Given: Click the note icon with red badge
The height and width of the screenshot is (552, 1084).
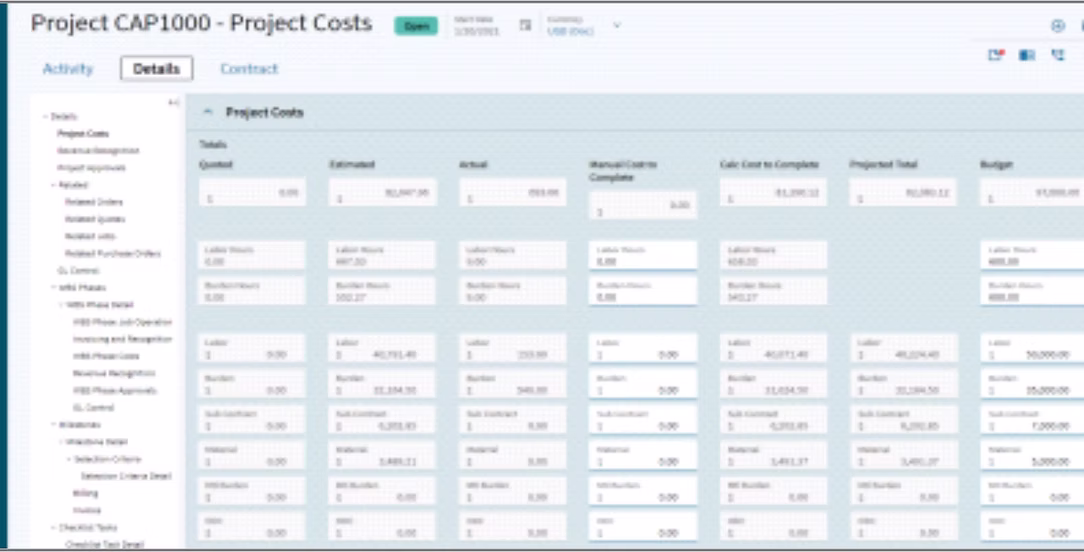Looking at the screenshot, I should tap(996, 55).
